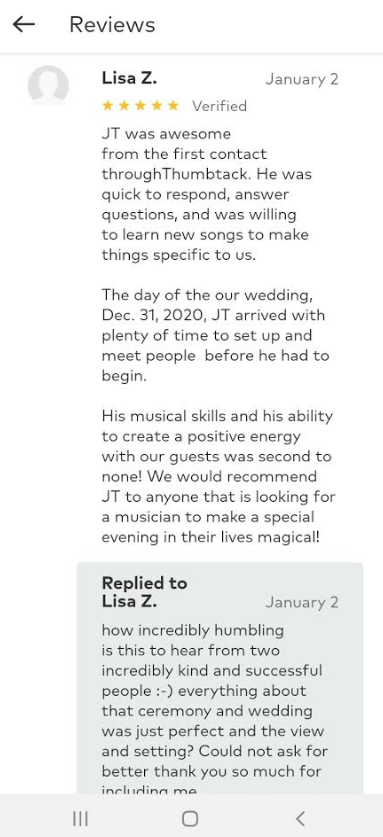Tap the first yellow rating star
Image resolution: width=383 pixels, height=837 pixels.
(x=107, y=106)
